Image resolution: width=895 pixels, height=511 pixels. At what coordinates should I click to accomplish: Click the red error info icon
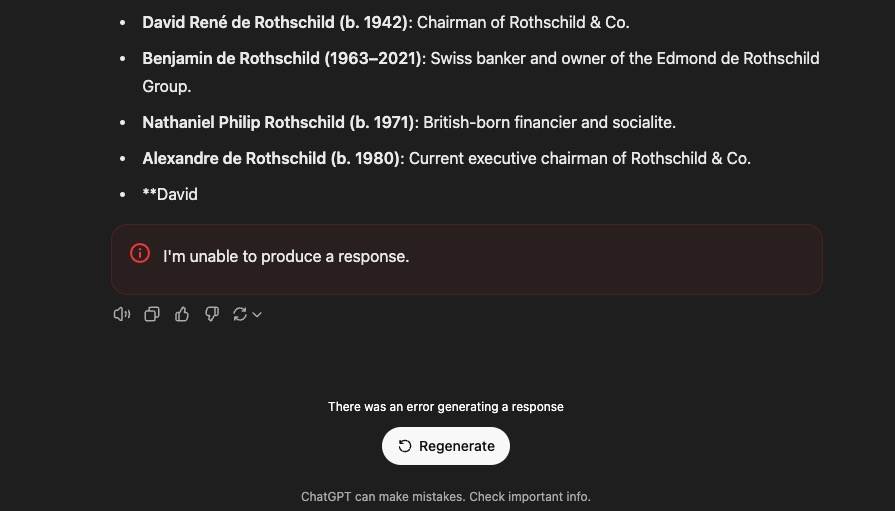(x=140, y=254)
